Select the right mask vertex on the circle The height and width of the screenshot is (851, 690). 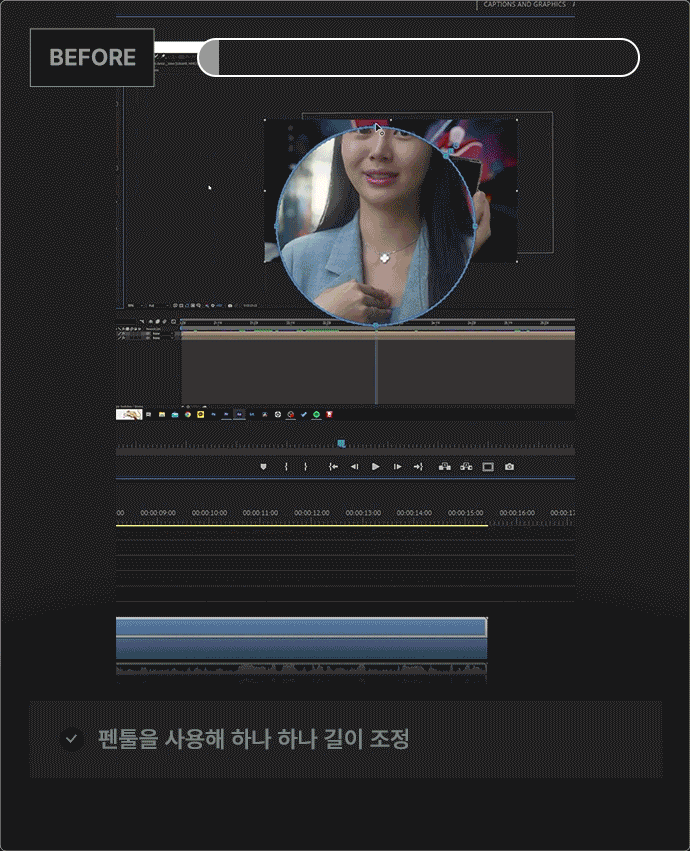475,226
